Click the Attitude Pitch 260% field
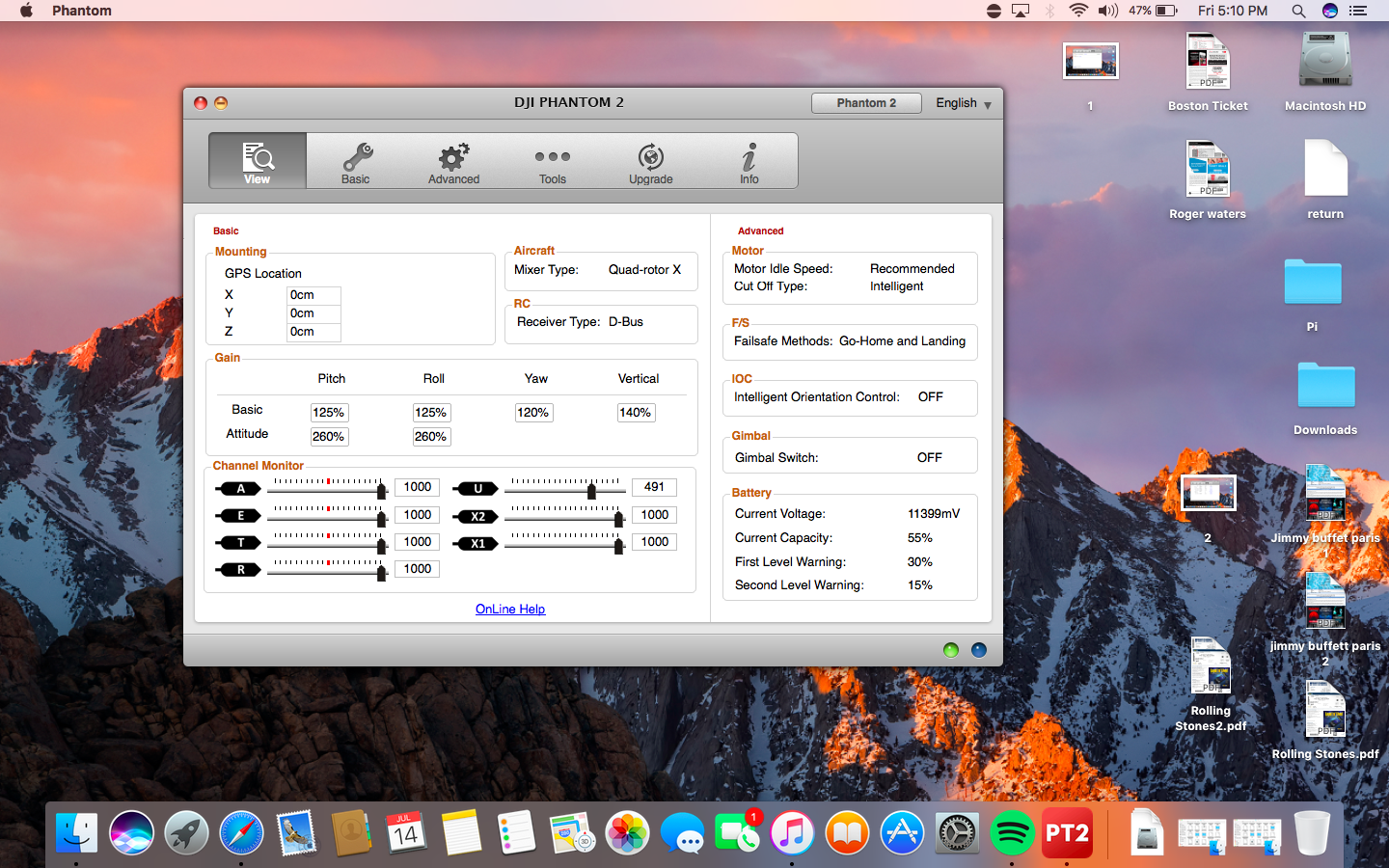Screen dimensions: 1389x868 (x=329, y=437)
